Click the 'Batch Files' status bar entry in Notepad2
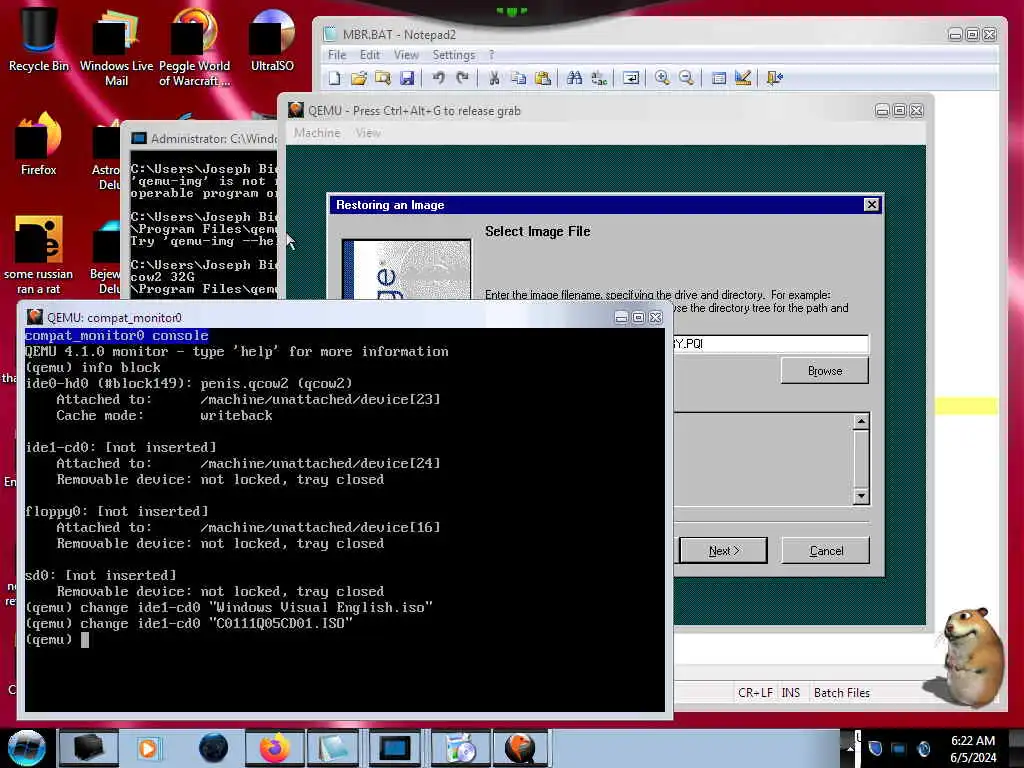Viewport: 1024px width, 768px height. 842,693
